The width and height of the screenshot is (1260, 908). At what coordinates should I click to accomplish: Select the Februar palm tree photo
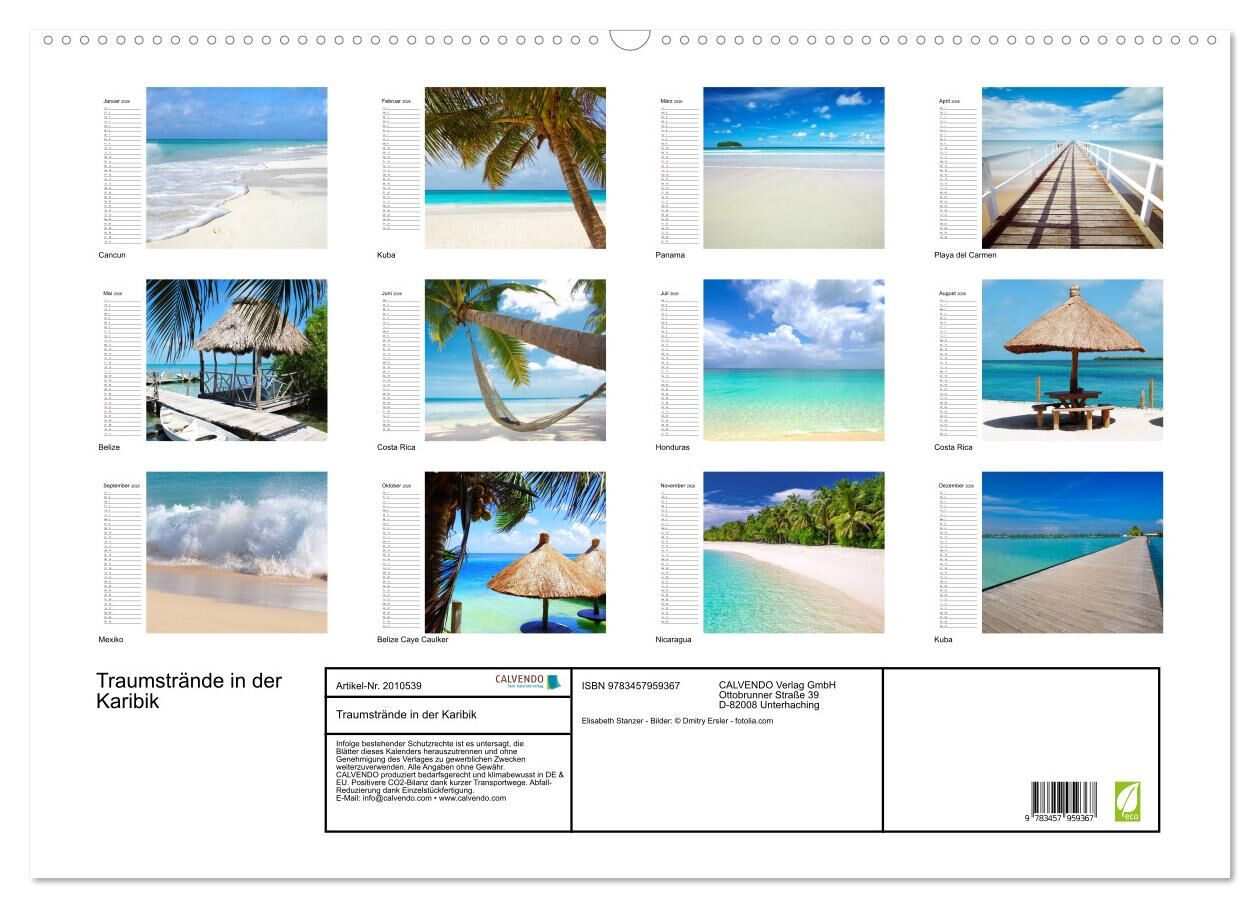point(515,167)
